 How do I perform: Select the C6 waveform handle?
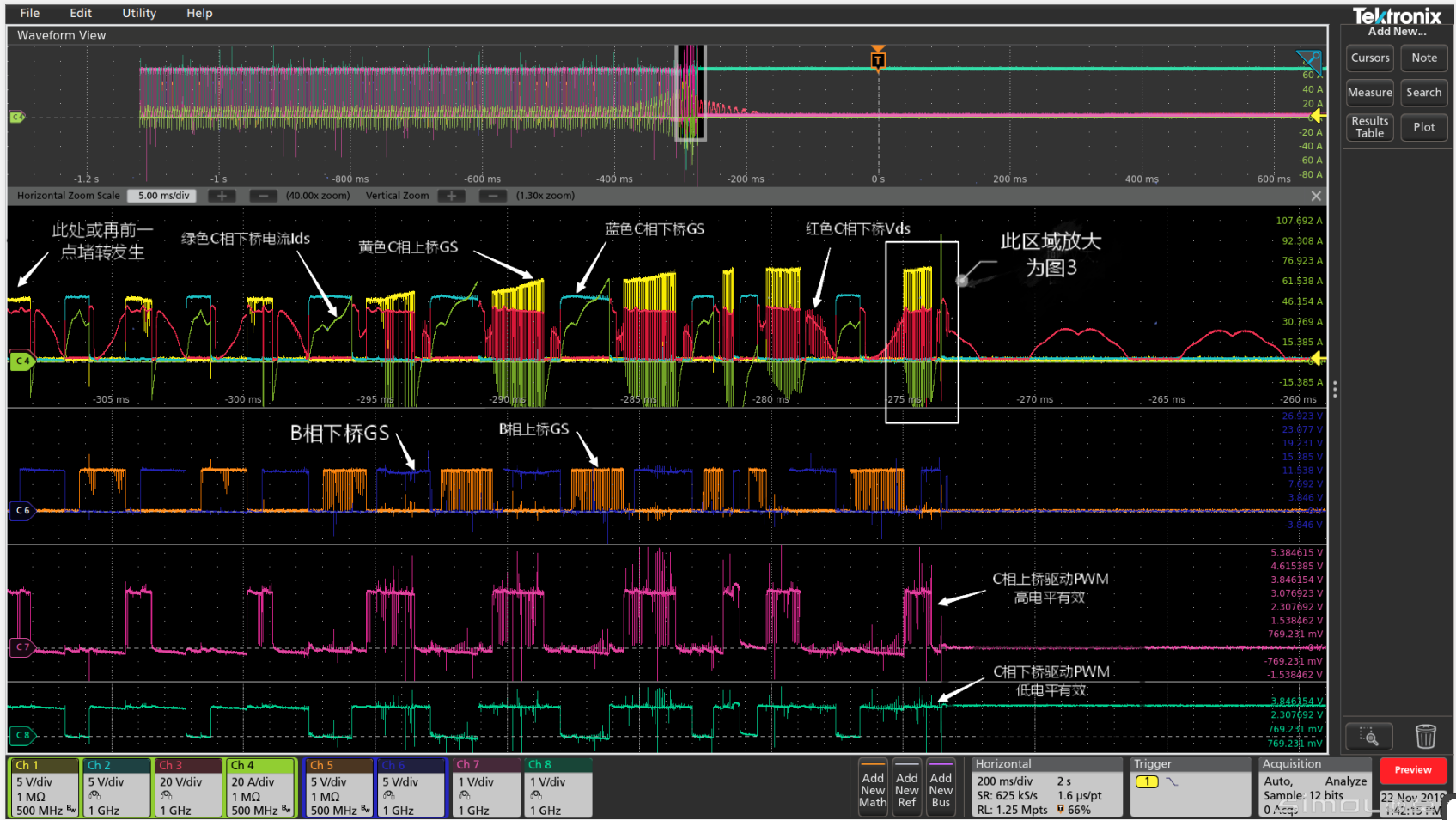pos(22,511)
